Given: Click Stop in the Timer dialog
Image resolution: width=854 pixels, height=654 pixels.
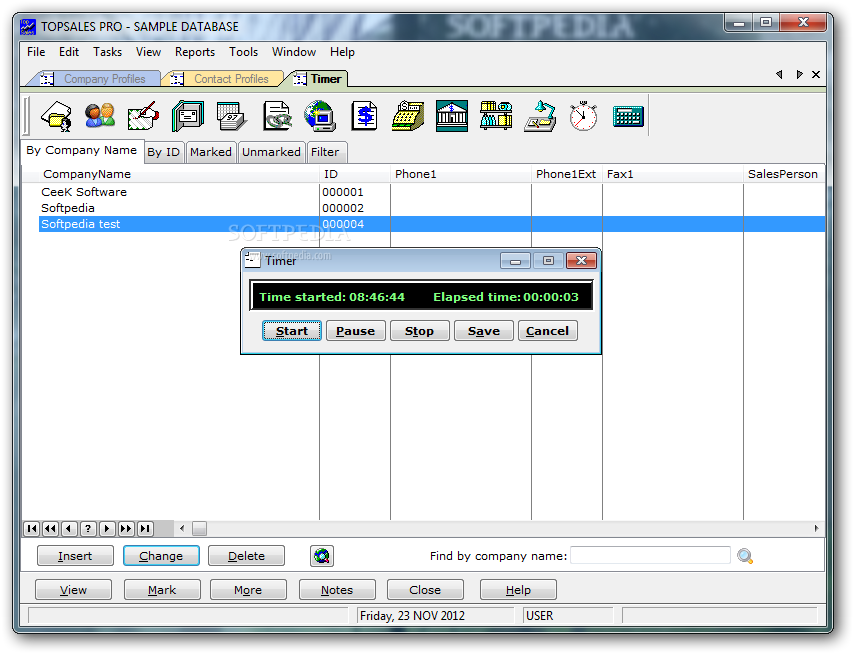Looking at the screenshot, I should [419, 331].
